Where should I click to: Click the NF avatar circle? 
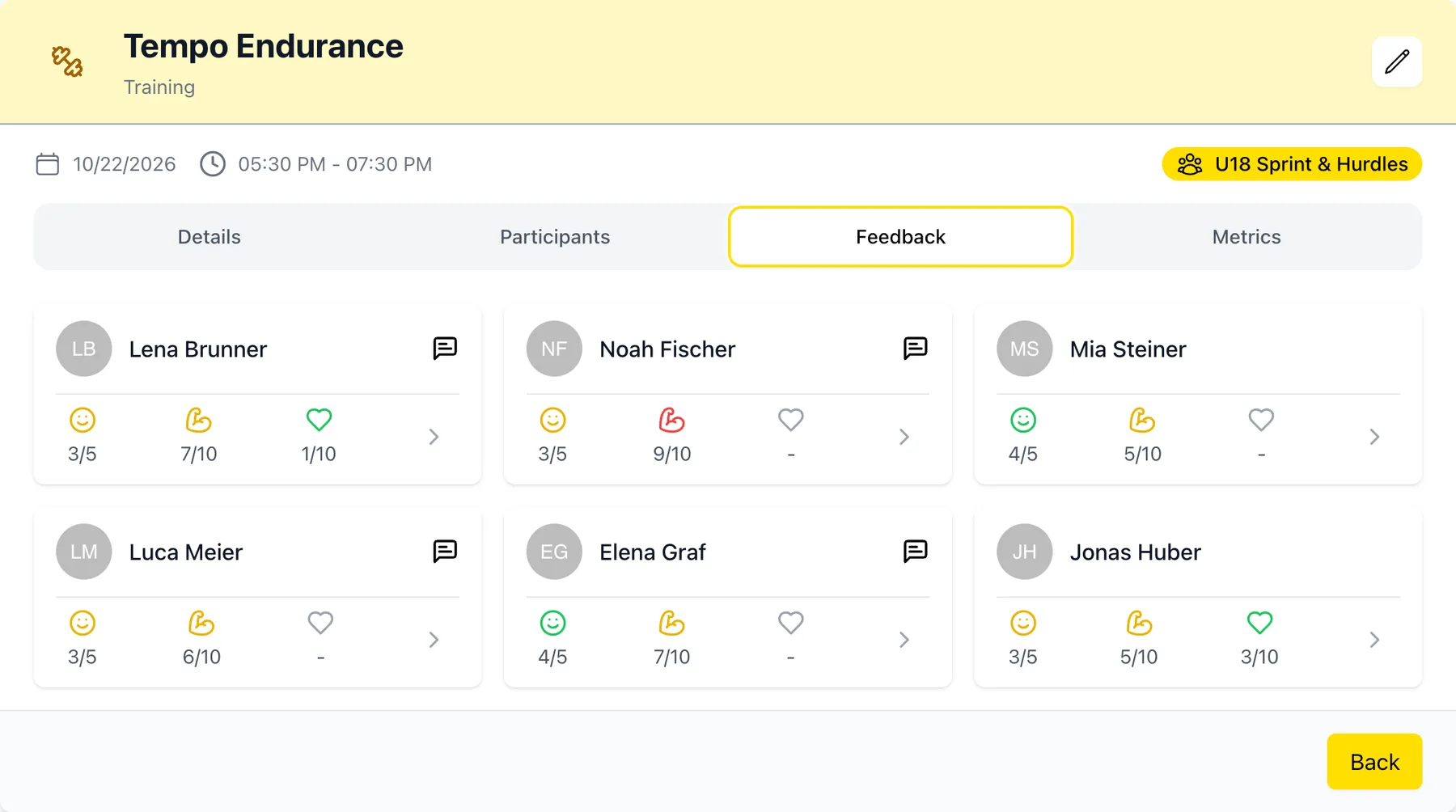point(554,349)
